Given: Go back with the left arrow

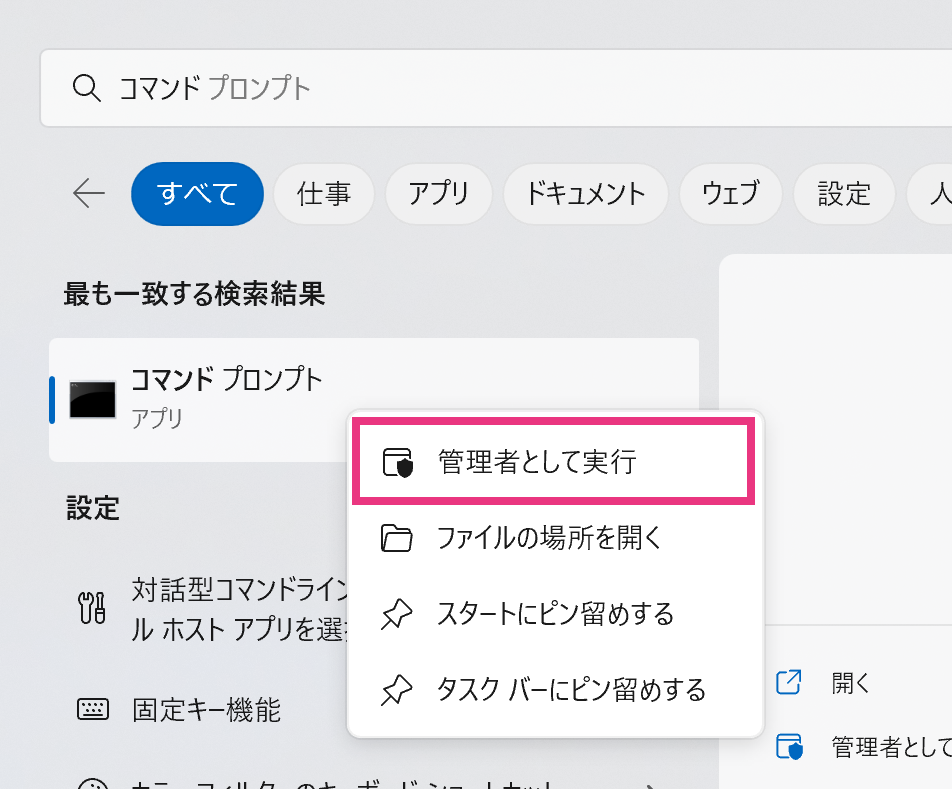Looking at the screenshot, I should pos(89,194).
